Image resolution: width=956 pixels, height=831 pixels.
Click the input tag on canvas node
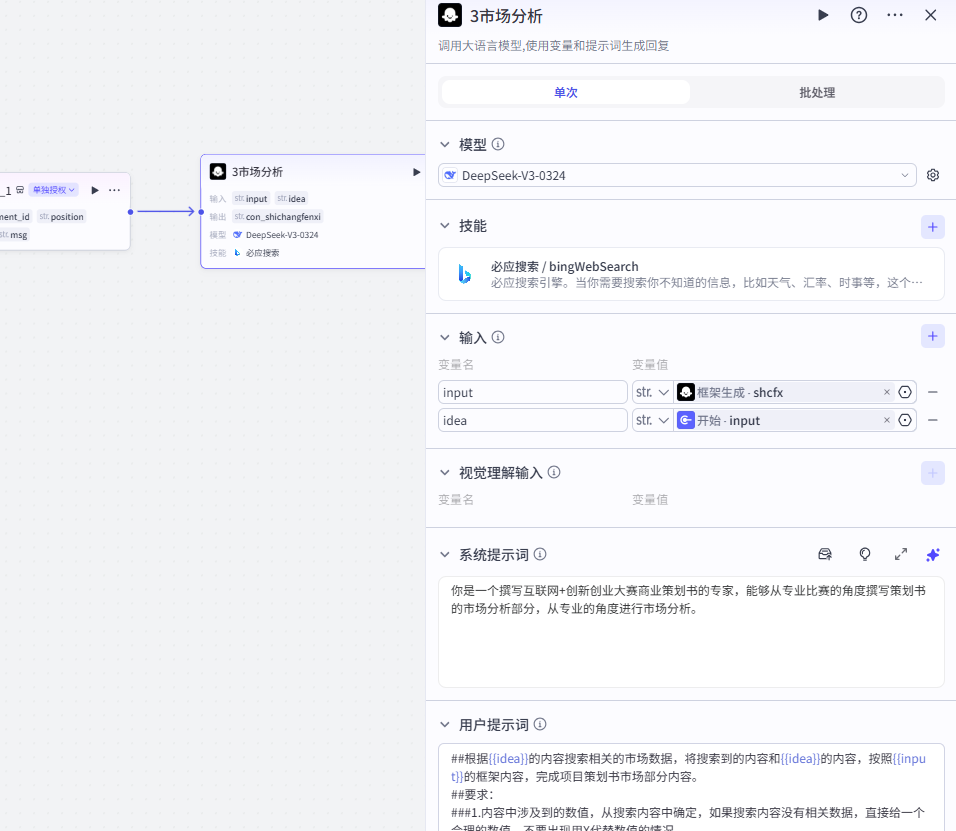pyautogui.click(x=251, y=198)
